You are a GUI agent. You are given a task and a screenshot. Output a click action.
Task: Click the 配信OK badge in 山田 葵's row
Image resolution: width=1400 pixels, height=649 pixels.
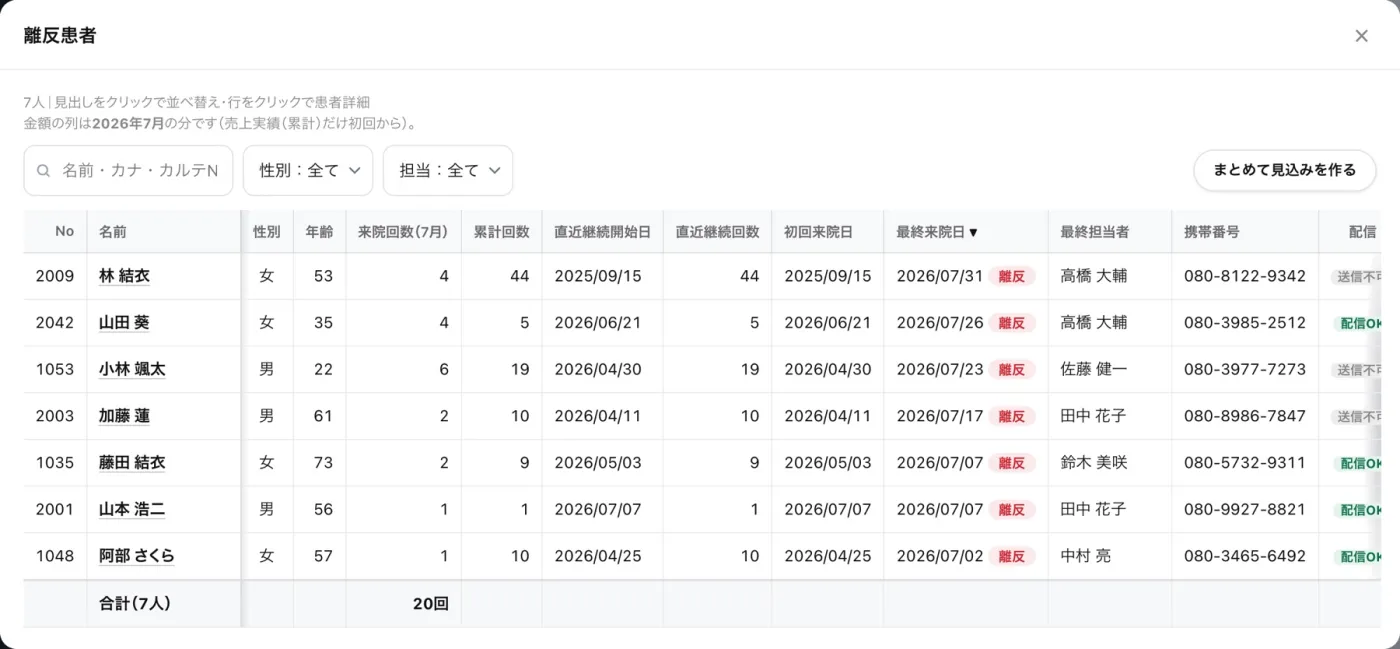1358,323
